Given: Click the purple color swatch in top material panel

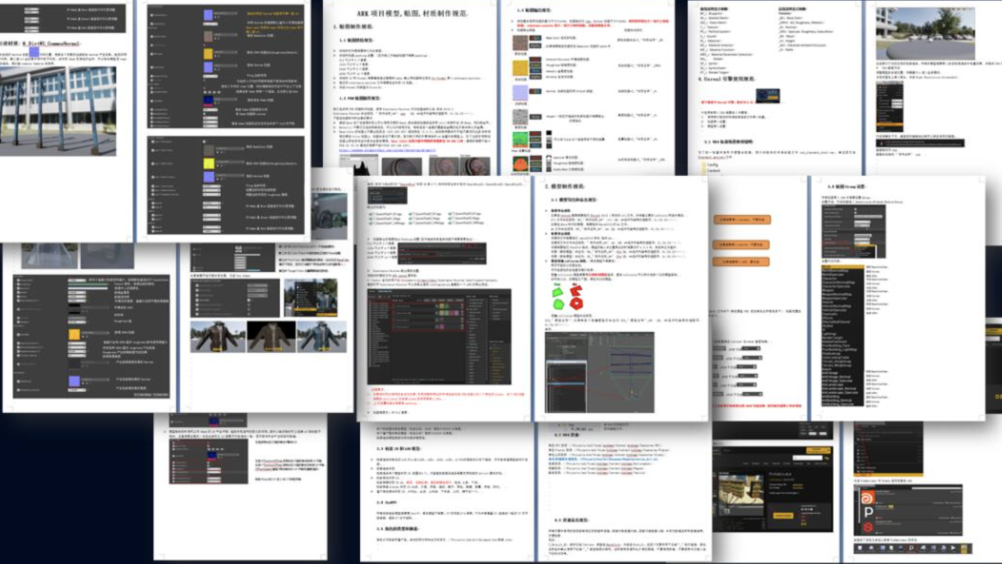Looking at the screenshot, I should [208, 15].
